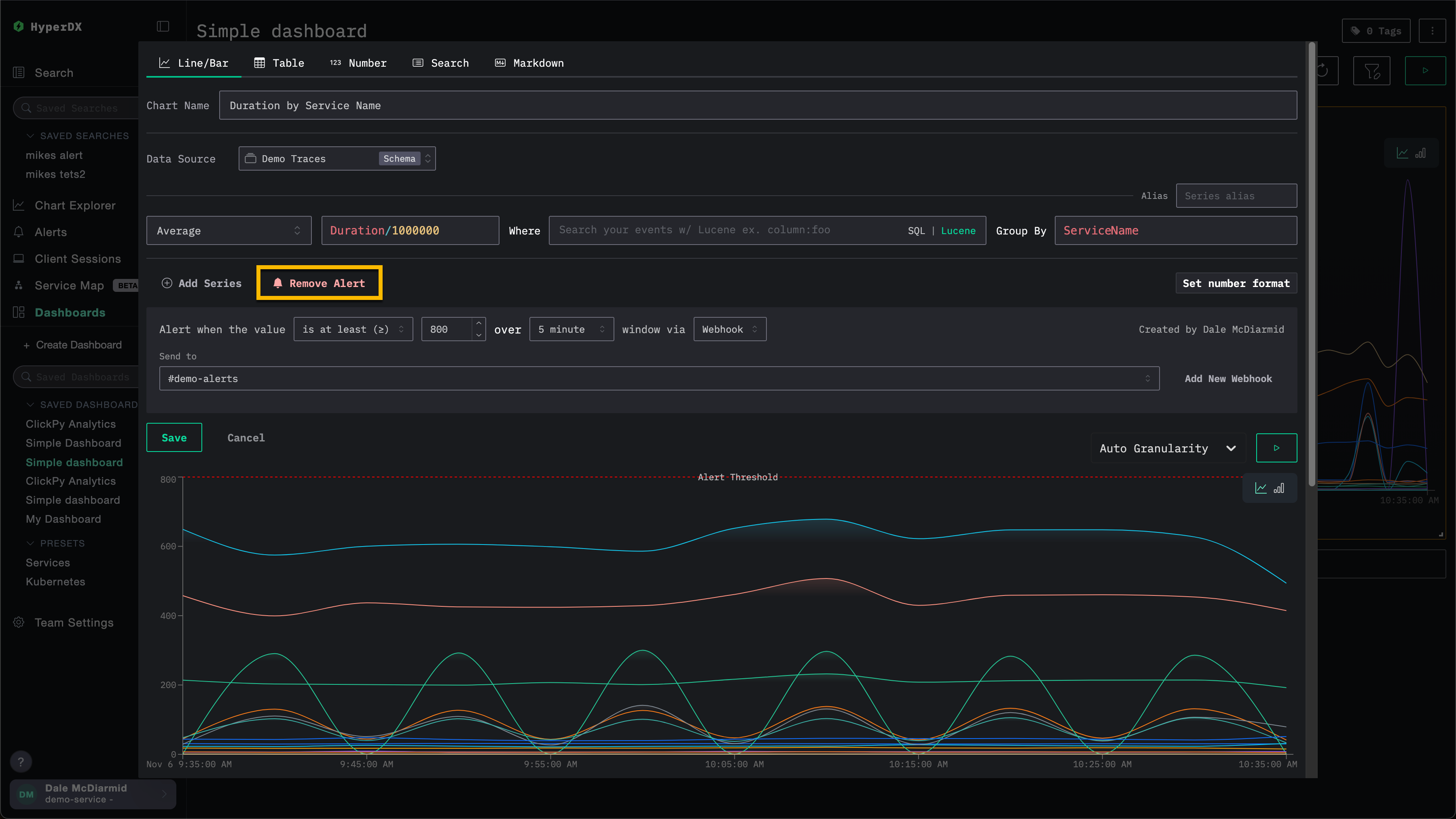Switch chart preview to line display icon
This screenshot has height=819, width=1456.
coord(1260,488)
